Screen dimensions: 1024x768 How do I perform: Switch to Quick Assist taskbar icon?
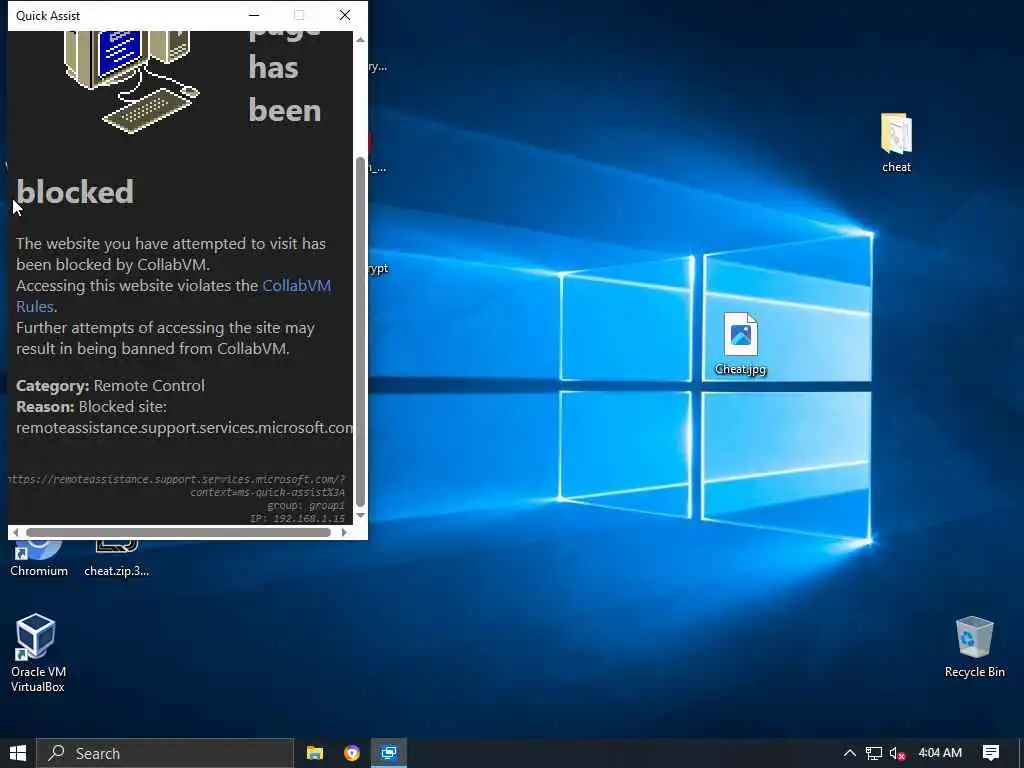389,753
